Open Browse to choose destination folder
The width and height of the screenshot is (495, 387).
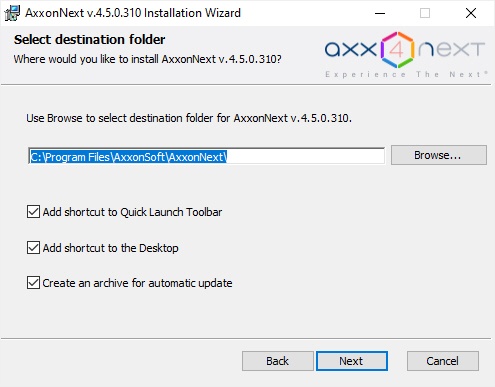point(439,155)
